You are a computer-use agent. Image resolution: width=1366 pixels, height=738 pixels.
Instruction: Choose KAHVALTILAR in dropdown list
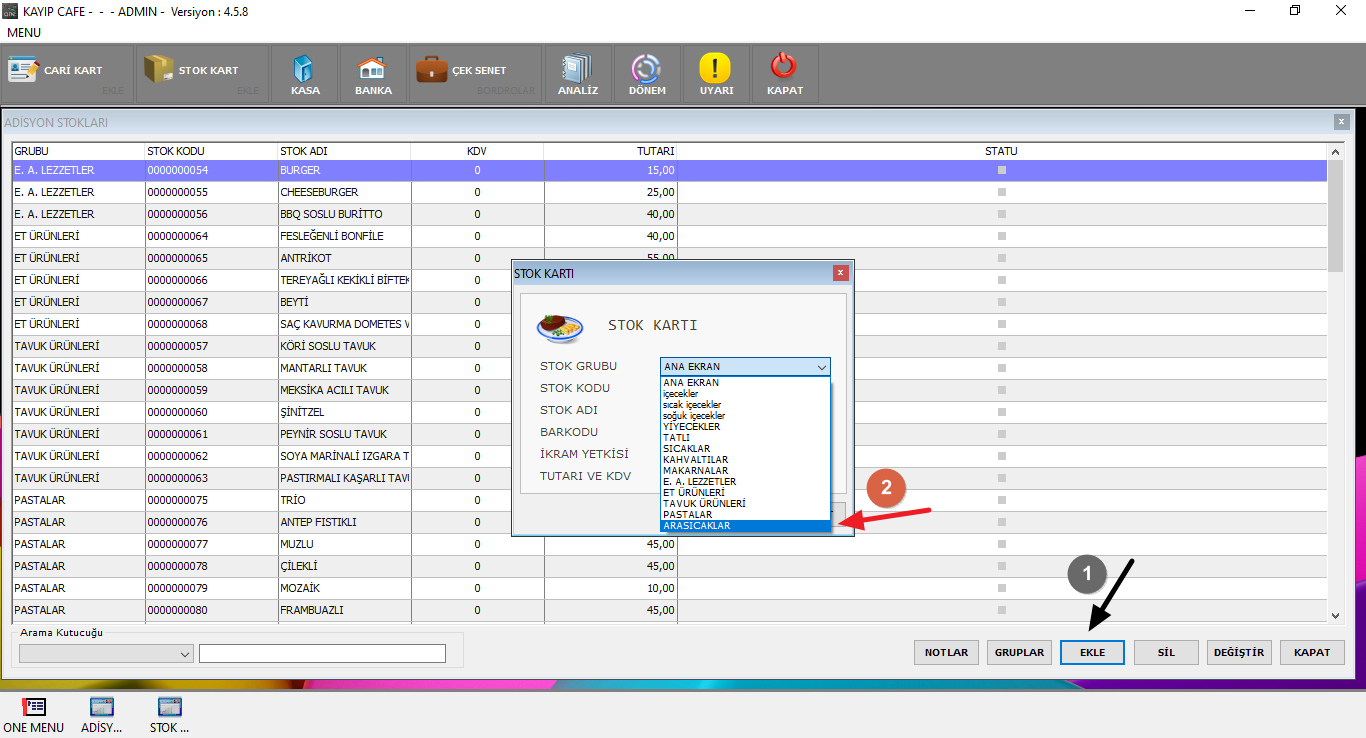pyautogui.click(x=745, y=460)
